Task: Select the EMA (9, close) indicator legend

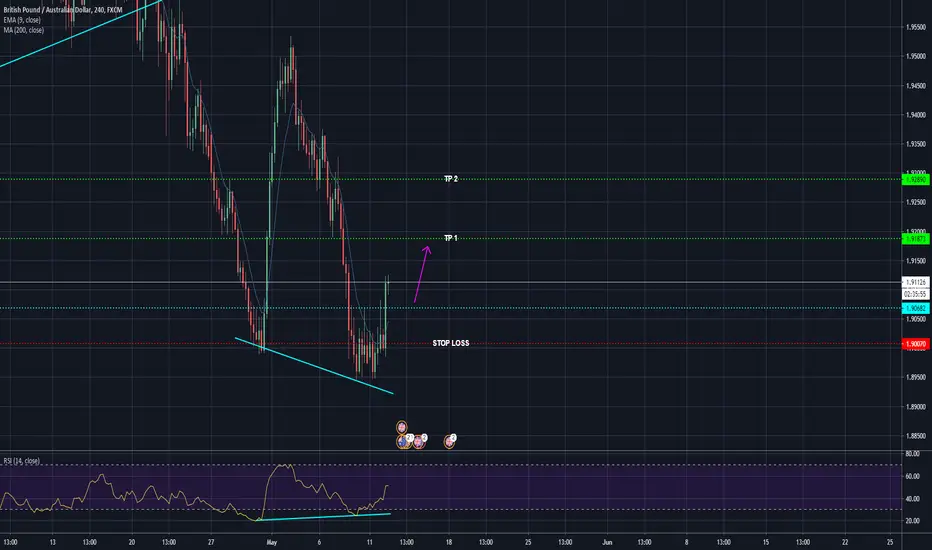Action: tap(22, 20)
